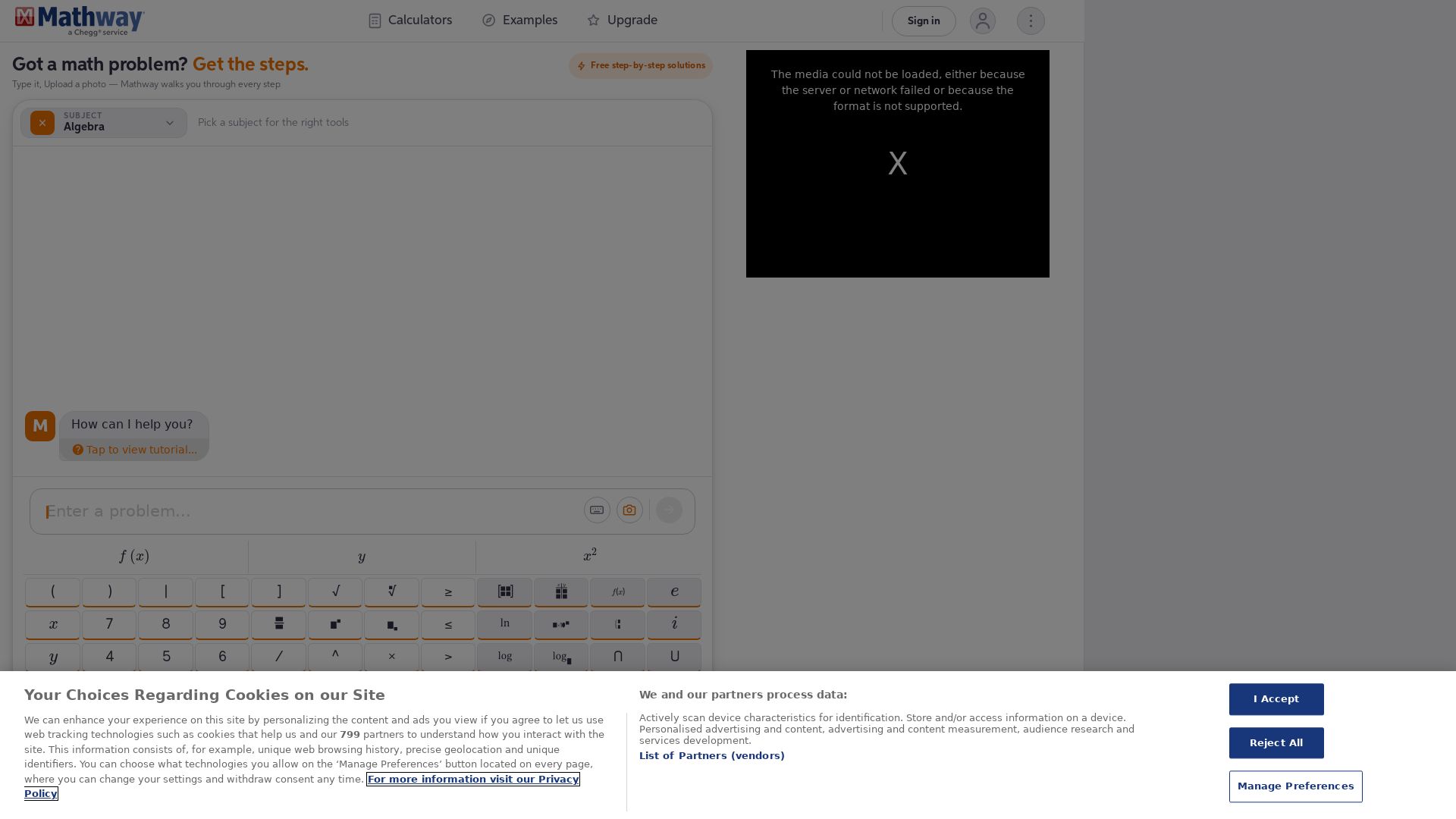The width and height of the screenshot is (1456, 819).
Task: Insert a subscript template
Action: 391,624
